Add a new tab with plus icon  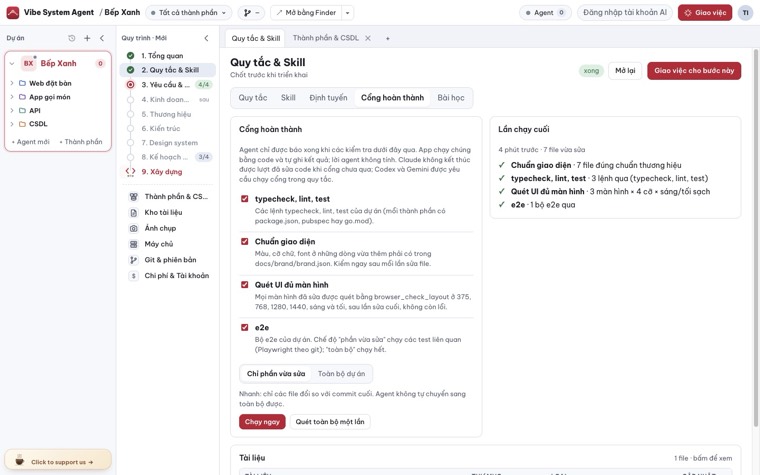coord(388,38)
